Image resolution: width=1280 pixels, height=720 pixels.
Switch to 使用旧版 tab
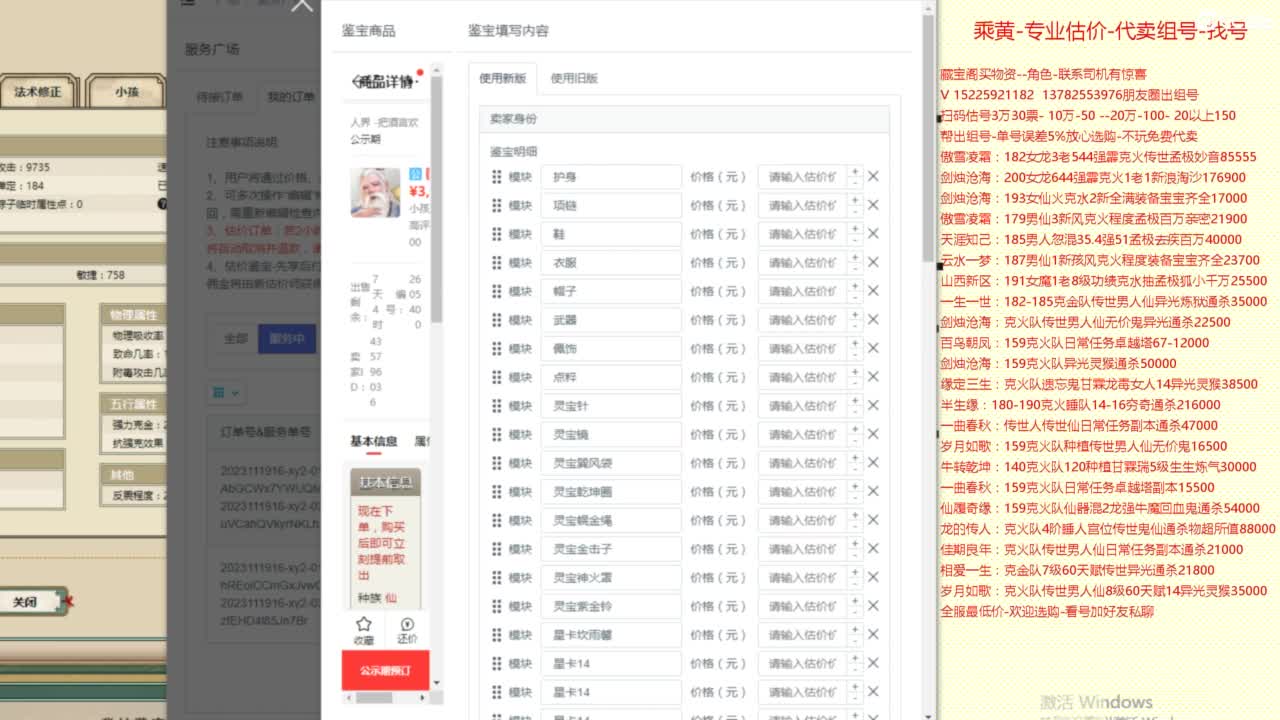coord(574,78)
